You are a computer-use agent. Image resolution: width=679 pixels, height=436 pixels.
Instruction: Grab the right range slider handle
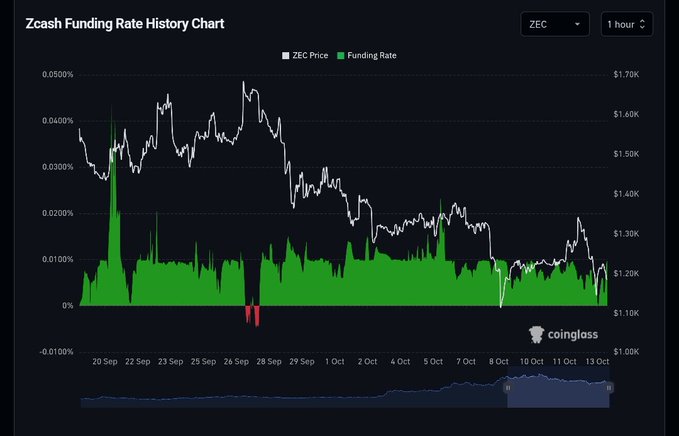[x=609, y=388]
